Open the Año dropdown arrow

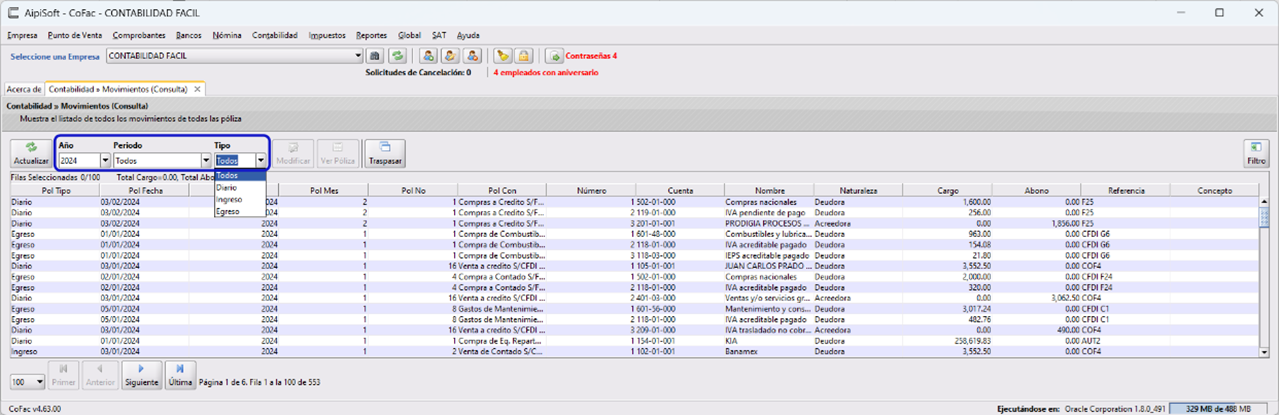pos(105,160)
